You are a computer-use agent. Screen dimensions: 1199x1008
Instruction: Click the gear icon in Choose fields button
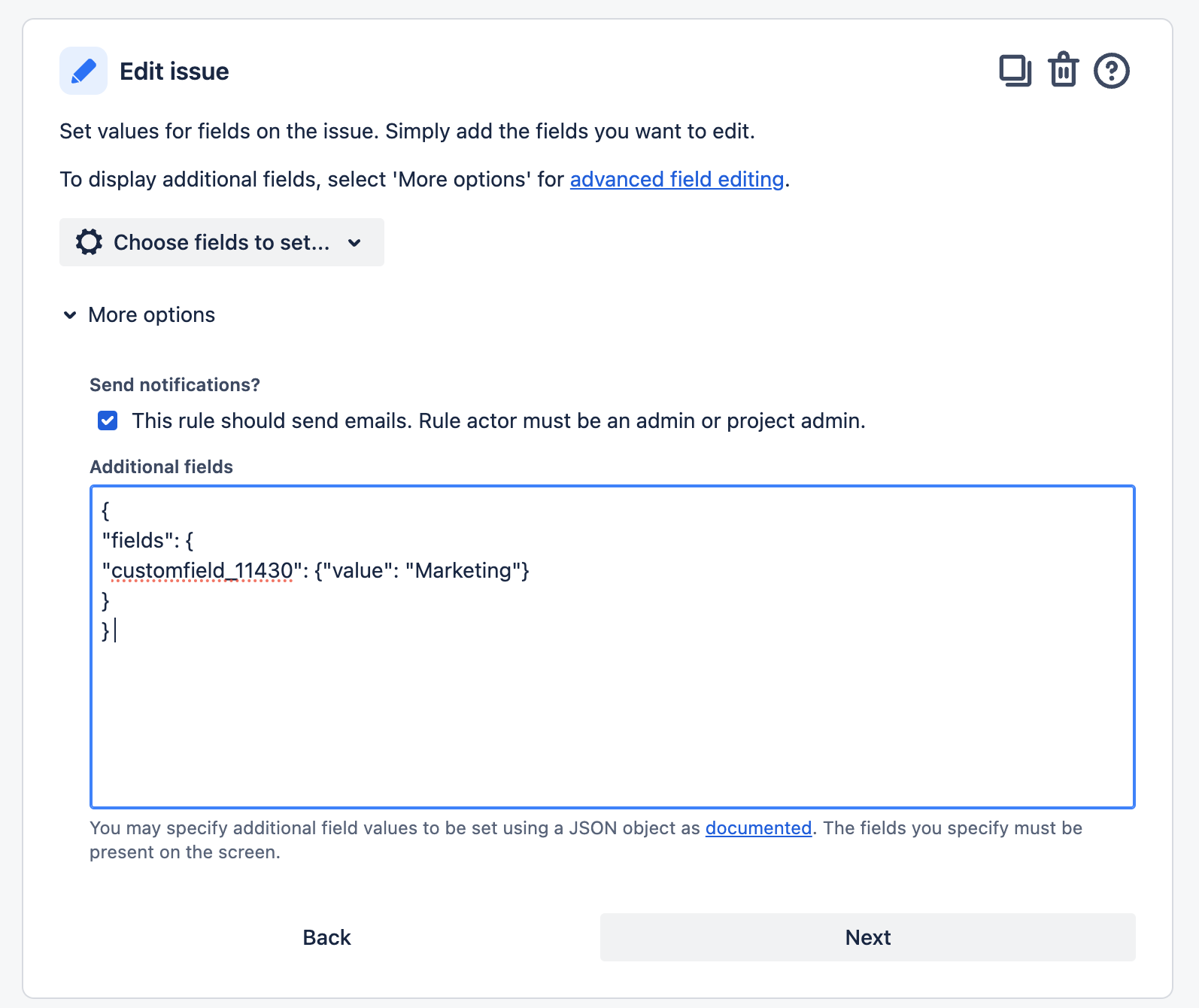pyautogui.click(x=89, y=242)
